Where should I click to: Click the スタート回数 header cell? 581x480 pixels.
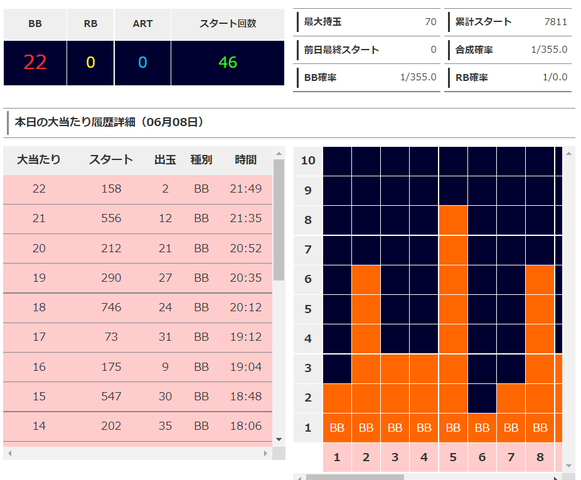(x=228, y=24)
